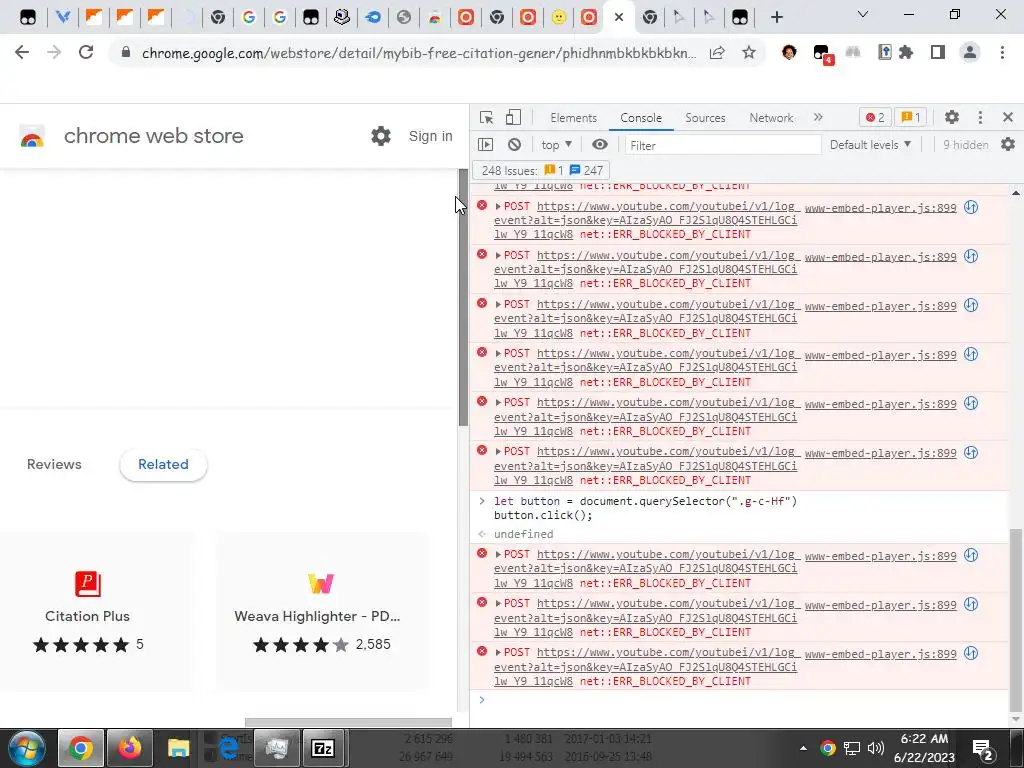Bookmark this page with the star icon
Screen dimensions: 1024x768
tap(748, 52)
